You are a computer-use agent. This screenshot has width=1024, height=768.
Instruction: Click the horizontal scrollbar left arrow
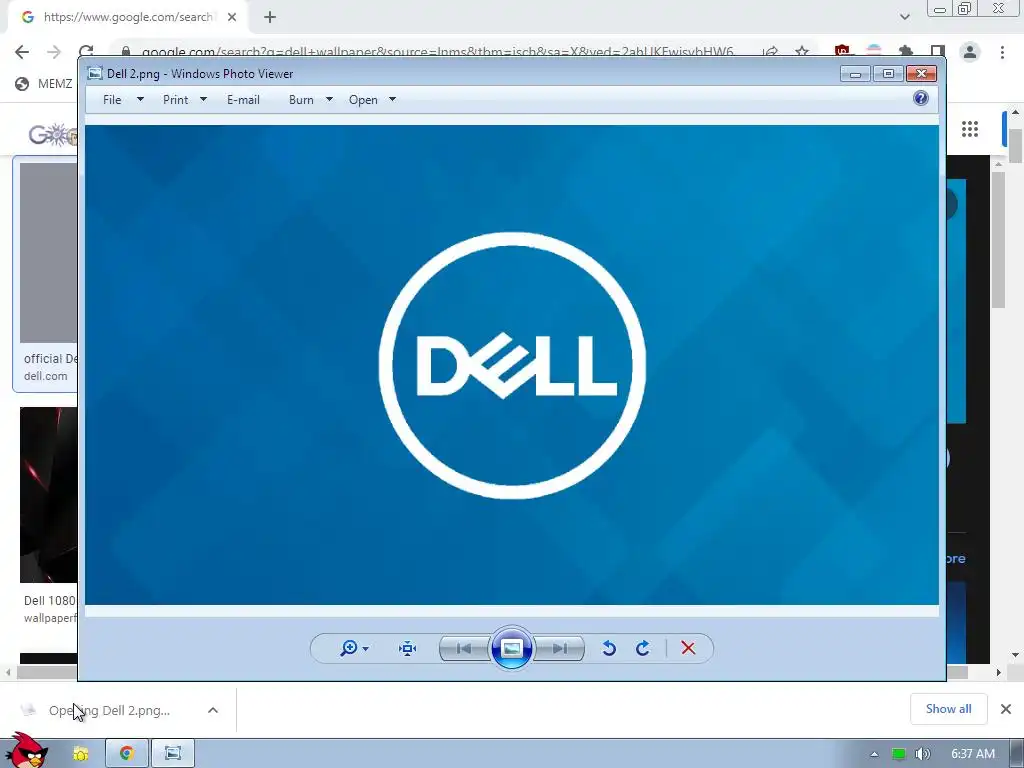[x=8, y=672]
